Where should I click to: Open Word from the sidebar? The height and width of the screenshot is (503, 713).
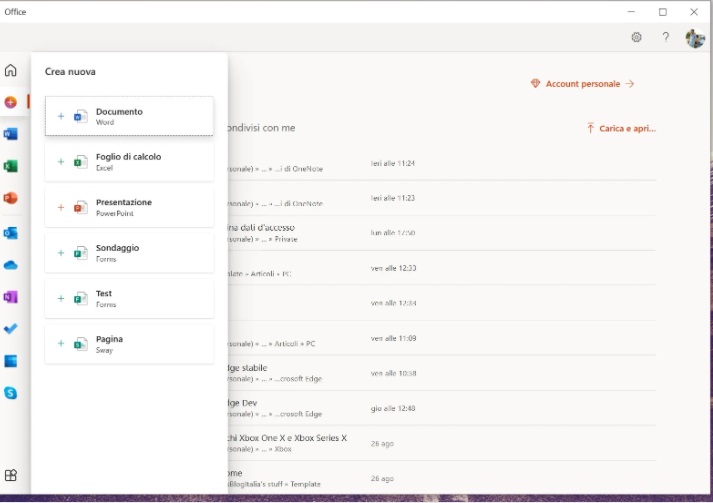[10, 134]
